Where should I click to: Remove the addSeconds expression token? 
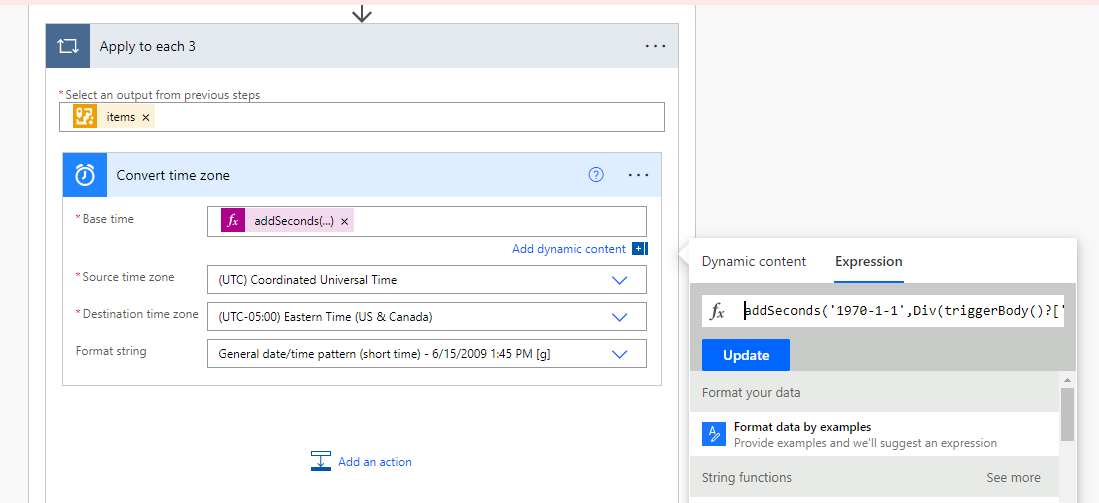[x=345, y=221]
